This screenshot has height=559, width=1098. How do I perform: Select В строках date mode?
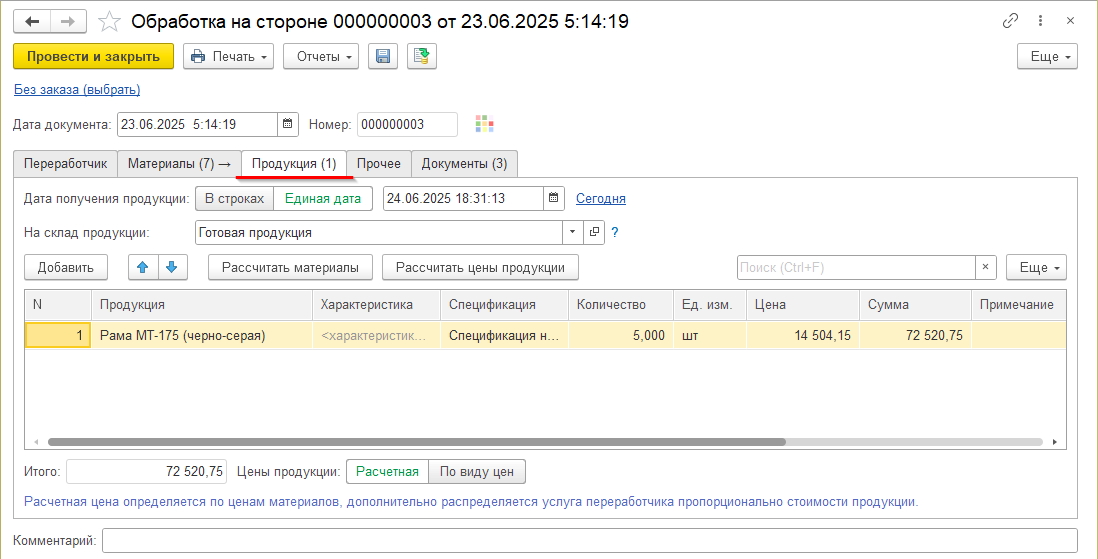234,198
